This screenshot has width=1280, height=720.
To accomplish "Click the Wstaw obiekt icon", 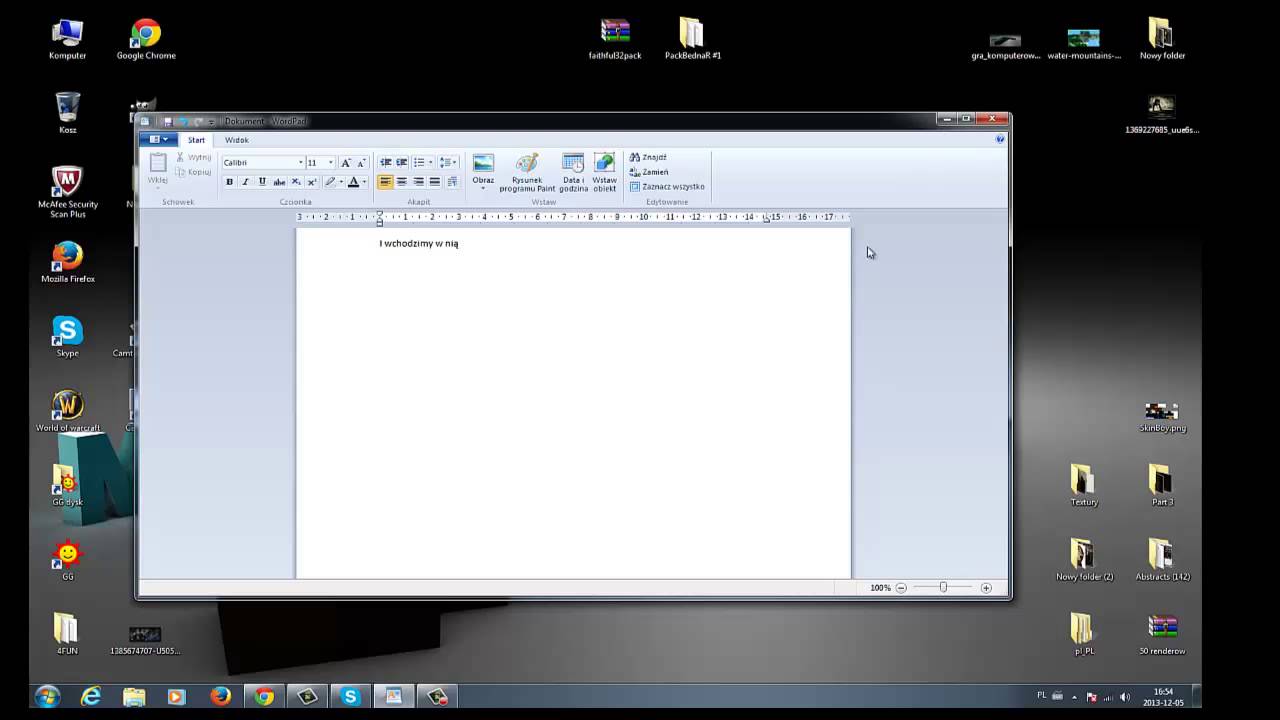I will [x=604, y=172].
